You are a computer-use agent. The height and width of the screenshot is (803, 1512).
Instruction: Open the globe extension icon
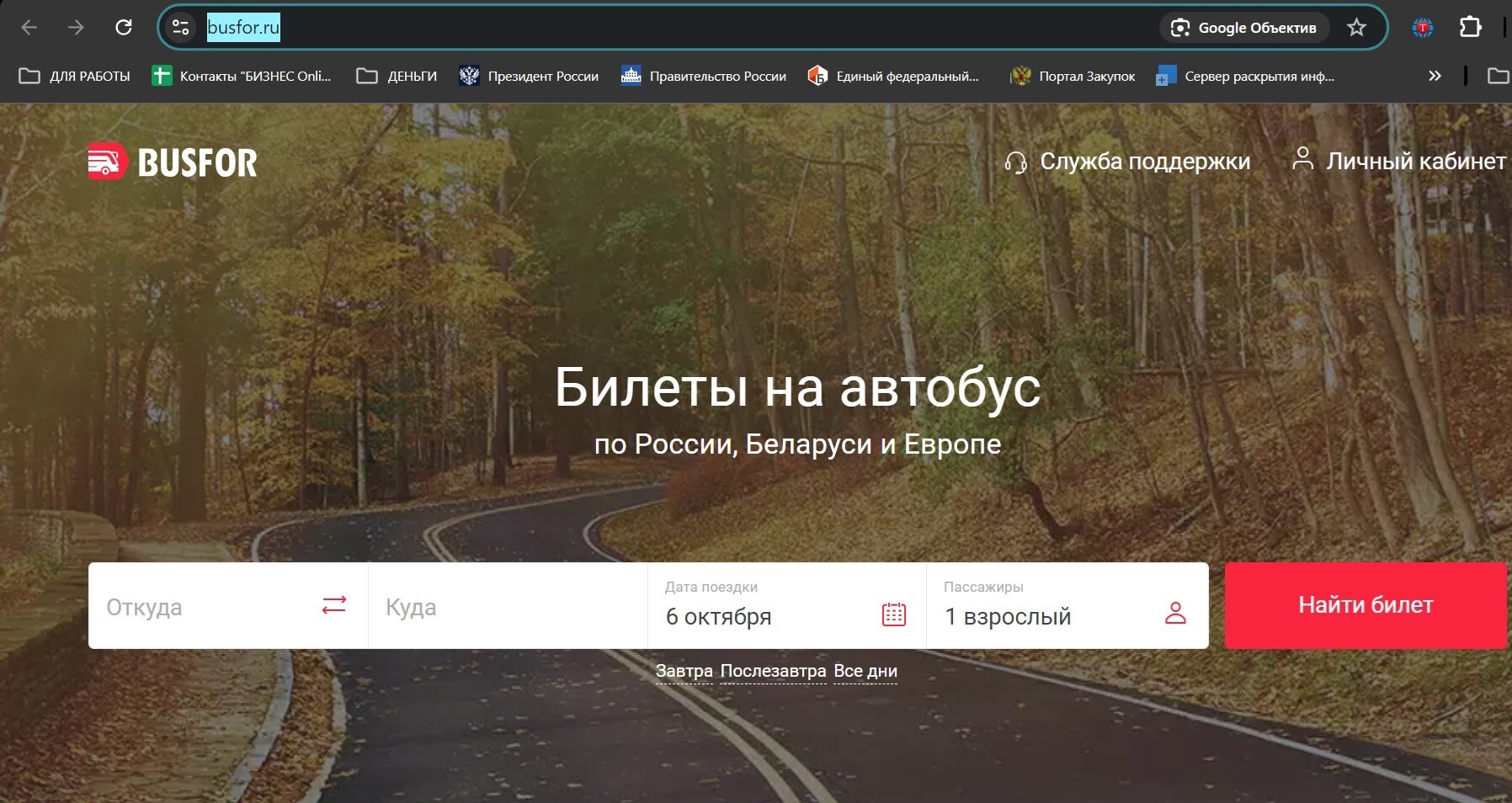coord(1423,28)
